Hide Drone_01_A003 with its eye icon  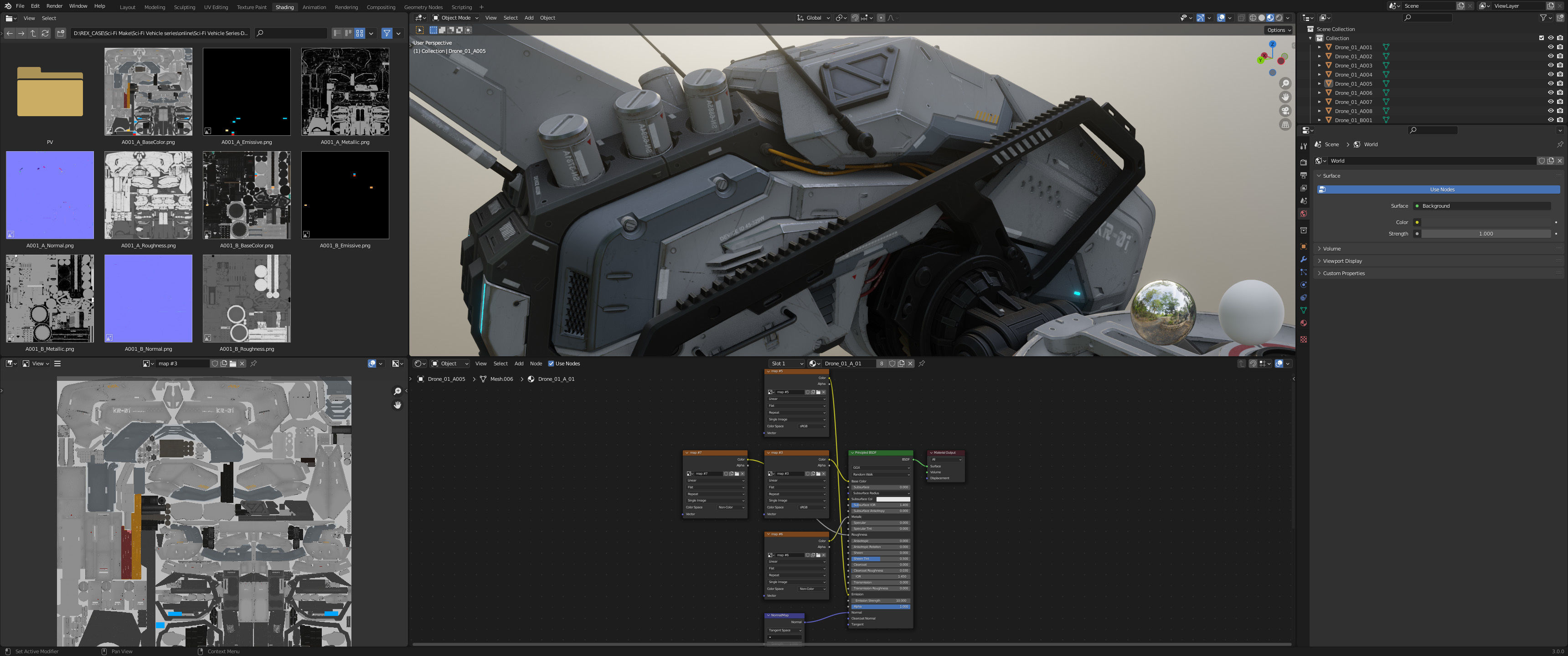click(x=1550, y=65)
